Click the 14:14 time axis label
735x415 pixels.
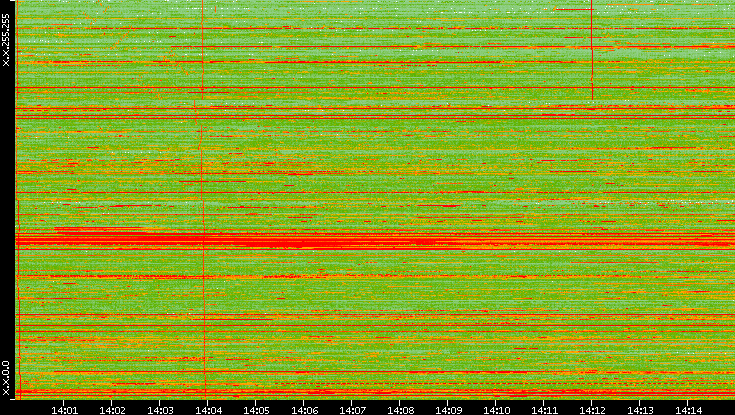(688, 411)
